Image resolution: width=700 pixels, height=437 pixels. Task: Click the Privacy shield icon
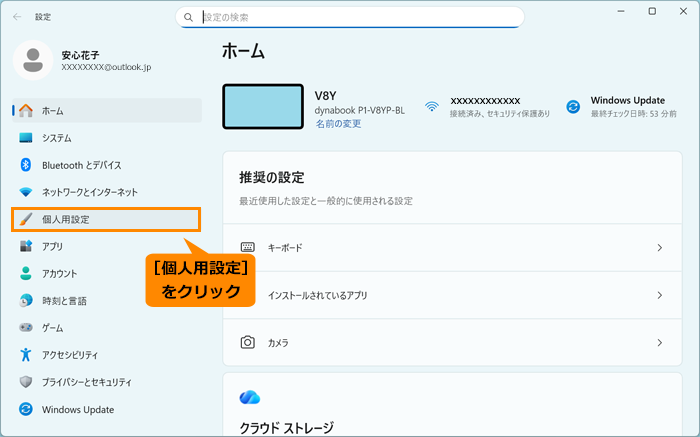[x=26, y=382]
